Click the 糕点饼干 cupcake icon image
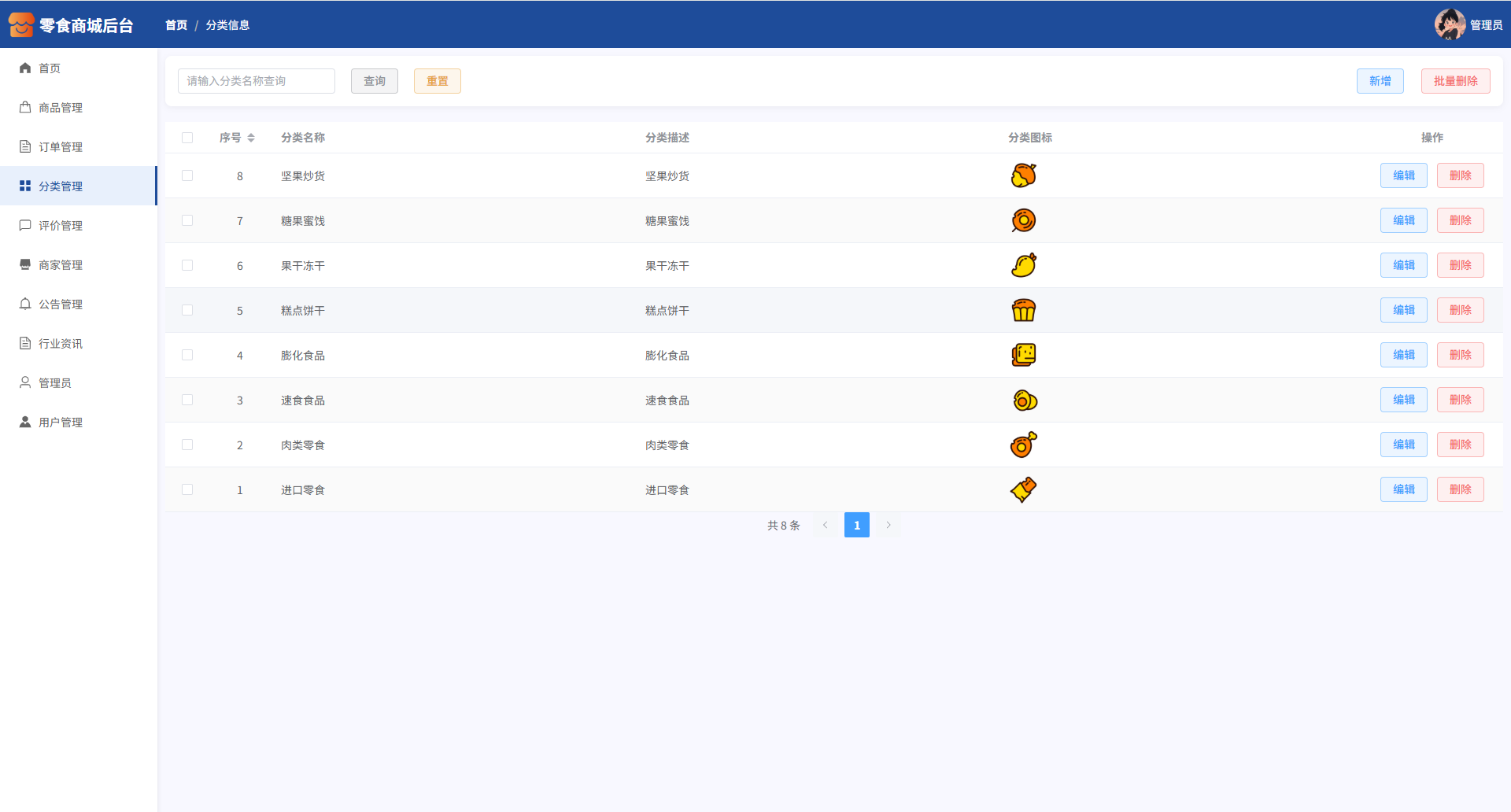1511x812 pixels. 1023,310
